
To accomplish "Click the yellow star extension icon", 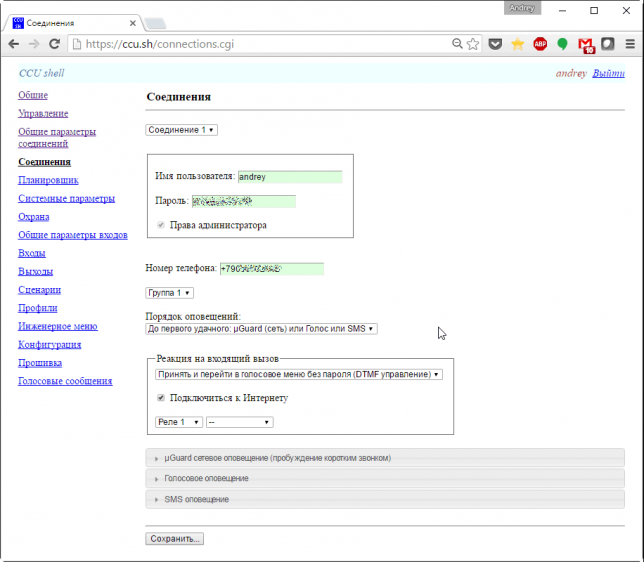I will (x=518, y=44).
